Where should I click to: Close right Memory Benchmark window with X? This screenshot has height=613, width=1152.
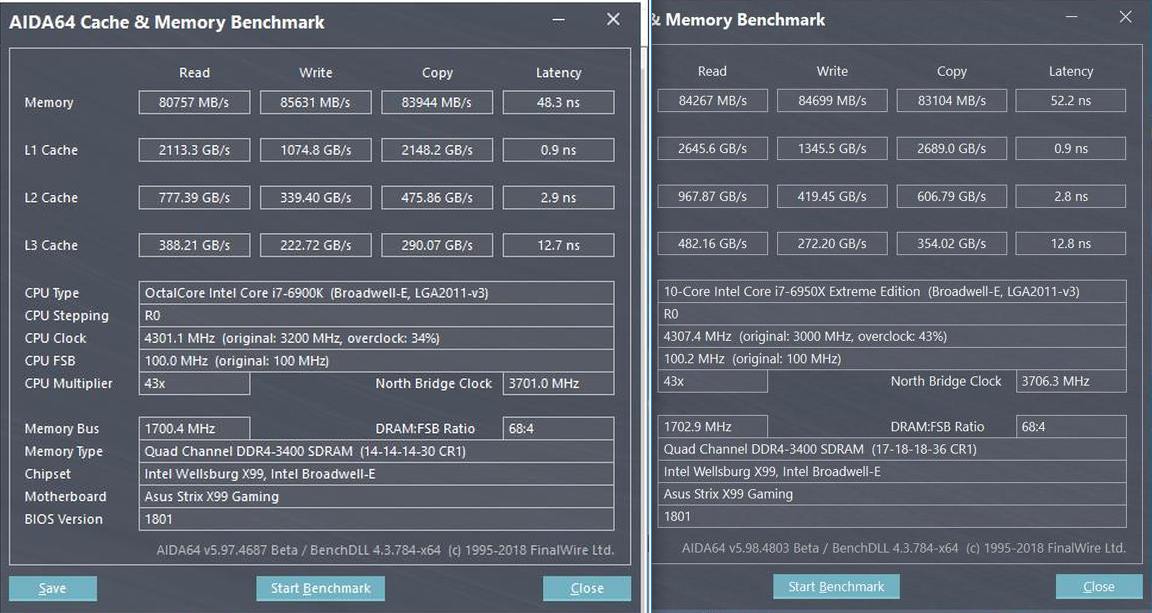[1126, 17]
